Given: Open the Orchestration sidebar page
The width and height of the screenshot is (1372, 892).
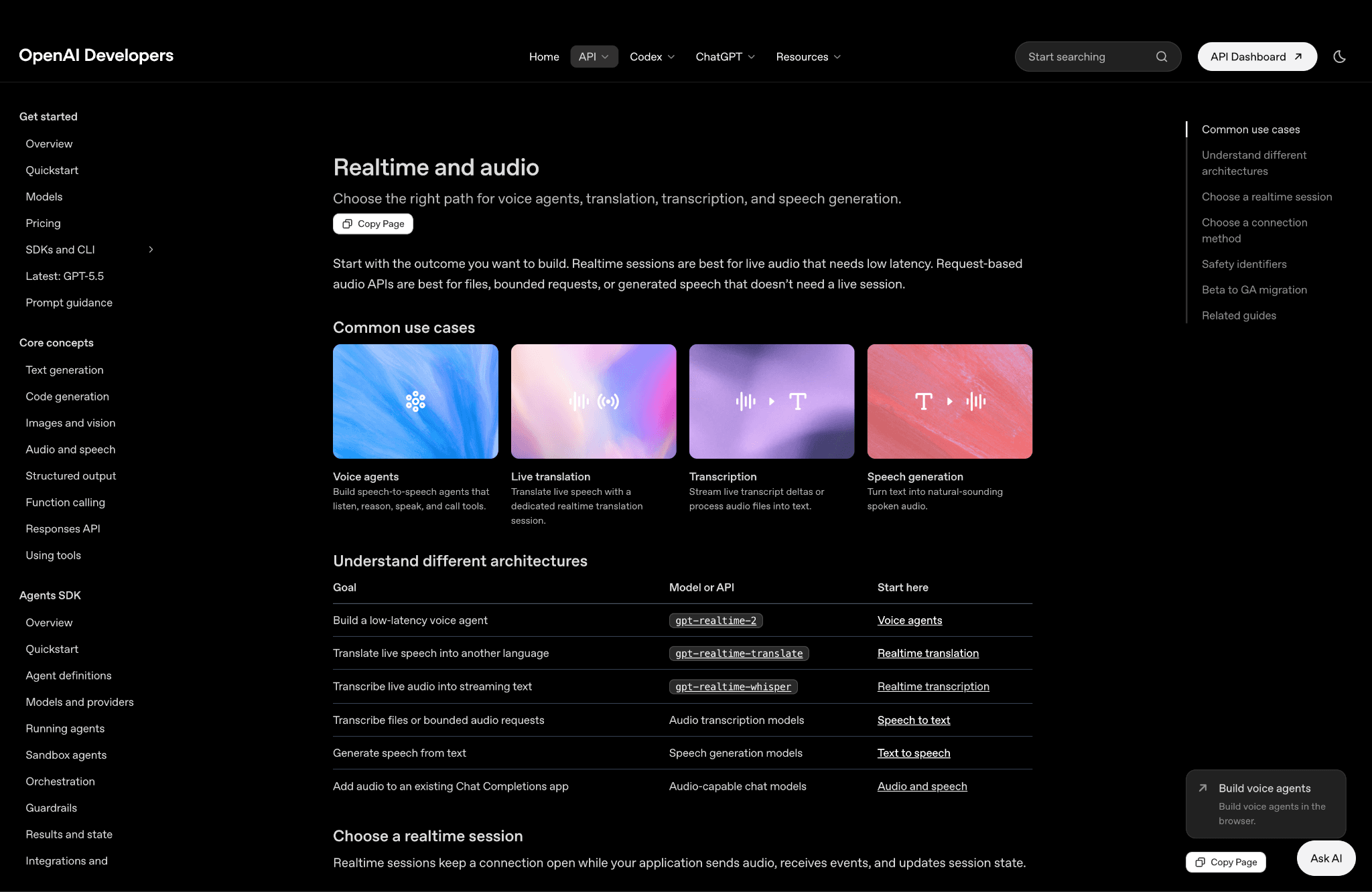Looking at the screenshot, I should pyautogui.click(x=60, y=782).
